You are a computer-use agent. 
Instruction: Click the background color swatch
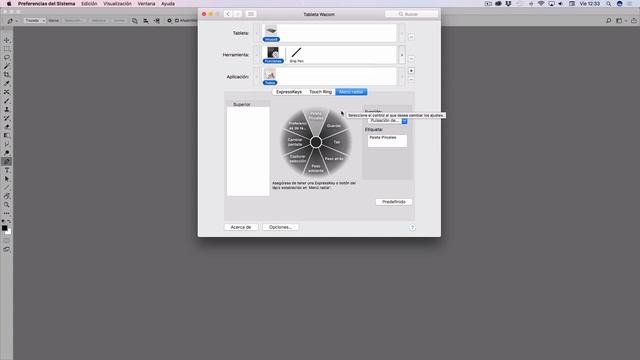(x=9, y=232)
